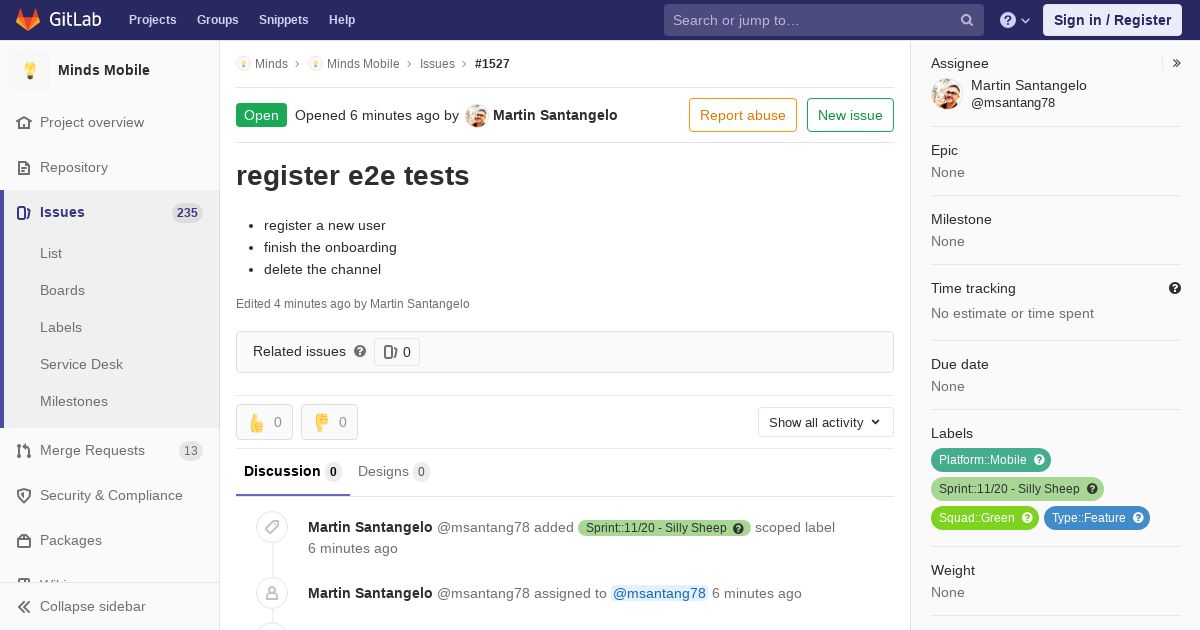Click the Collapse sidebar double-chevron icon
Image resolution: width=1200 pixels, height=630 pixels.
[x=24, y=606]
